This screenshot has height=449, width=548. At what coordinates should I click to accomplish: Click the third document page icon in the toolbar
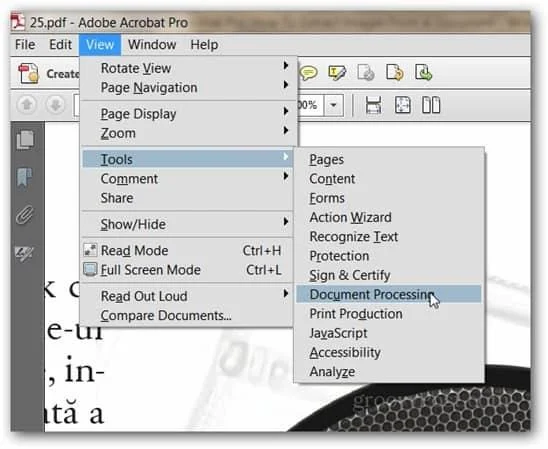tap(366, 73)
